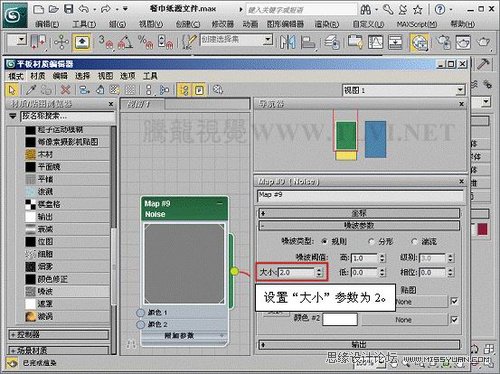Click the 颜色 #2 white color swatch
This screenshot has width=500, height=374.
point(340,319)
